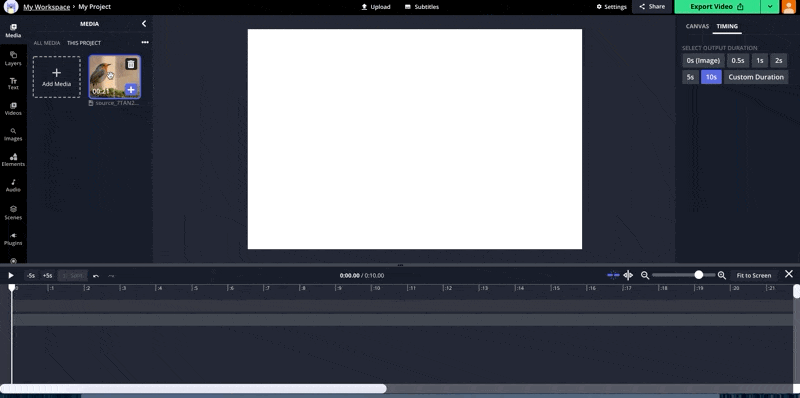Image resolution: width=800 pixels, height=398 pixels.
Task: Expand the Export Video dropdown arrow
Action: [769, 7]
